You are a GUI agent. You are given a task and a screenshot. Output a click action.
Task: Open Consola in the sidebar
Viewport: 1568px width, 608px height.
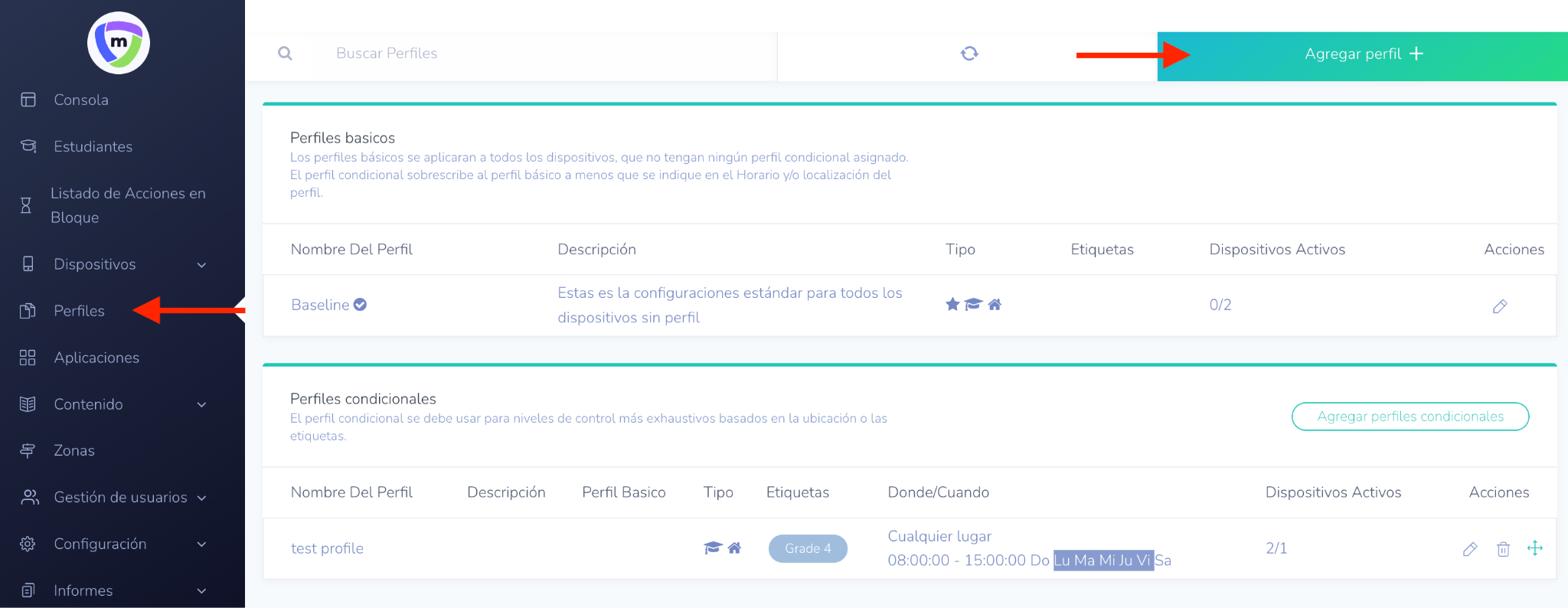[x=80, y=100]
